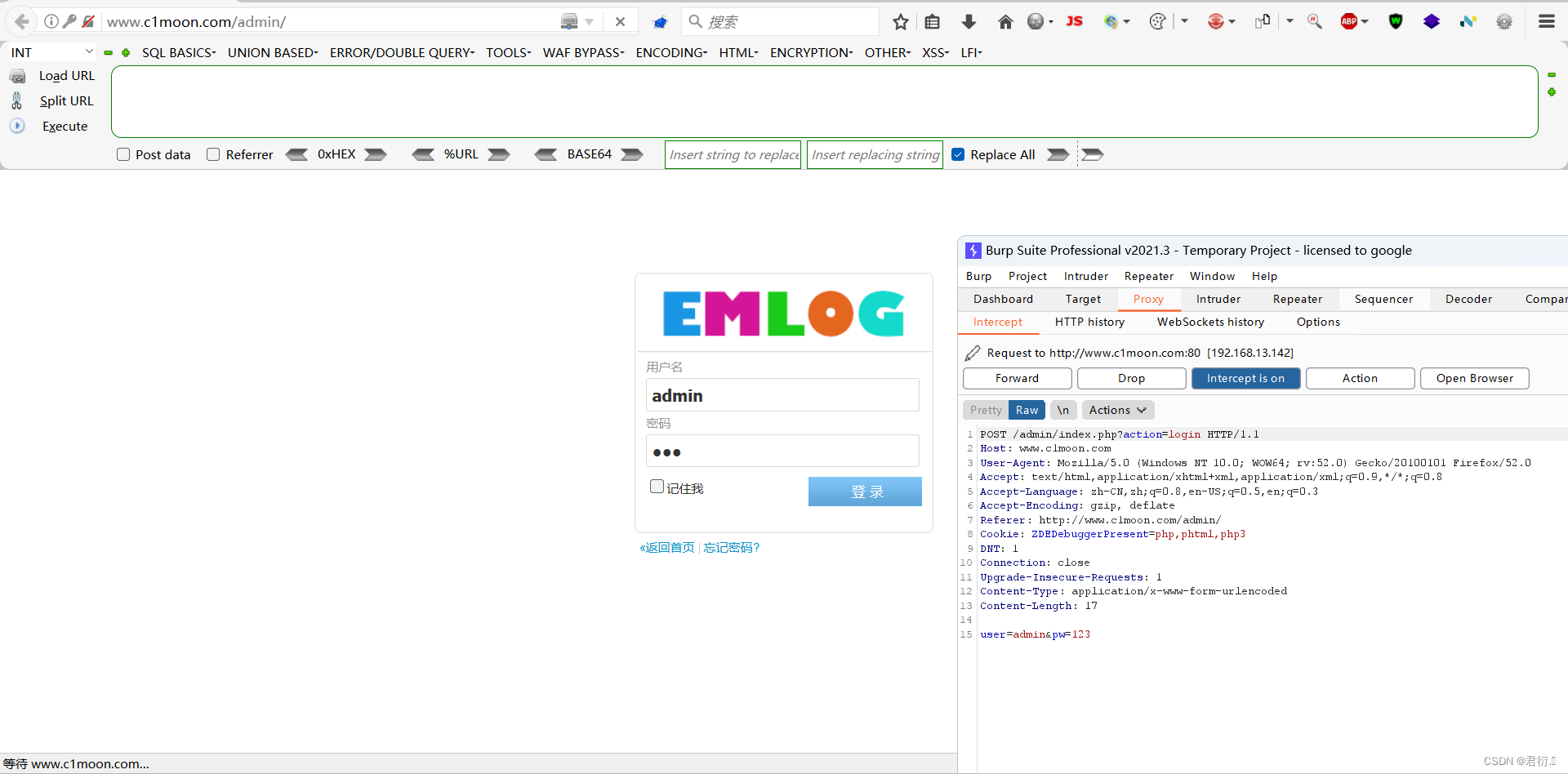Screen dimensions: 1568x774
Task: Open the Actions dropdown in Burp request
Action: [x=1117, y=410]
